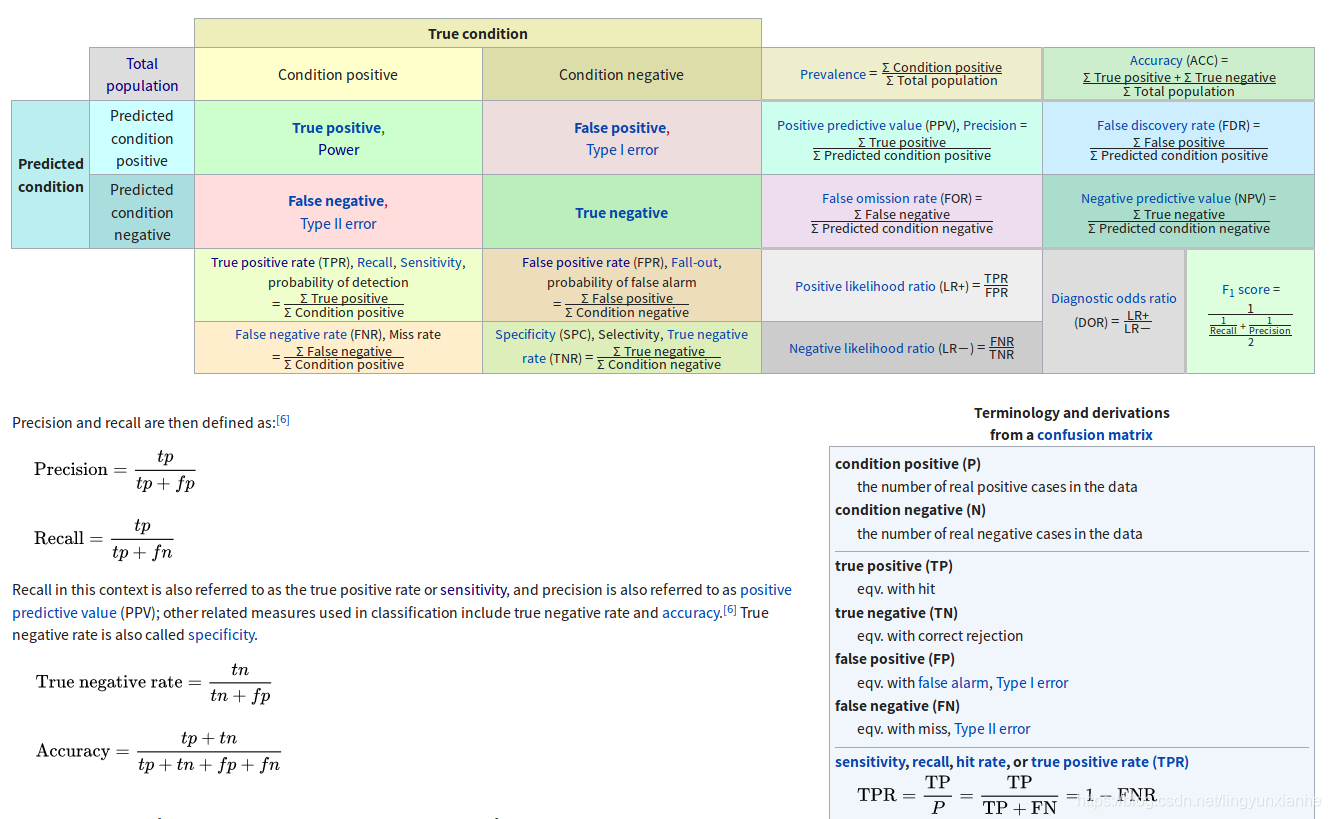Open the Sensitivity link in the TPR cell
The image size is (1331, 819).
click(x=431, y=263)
